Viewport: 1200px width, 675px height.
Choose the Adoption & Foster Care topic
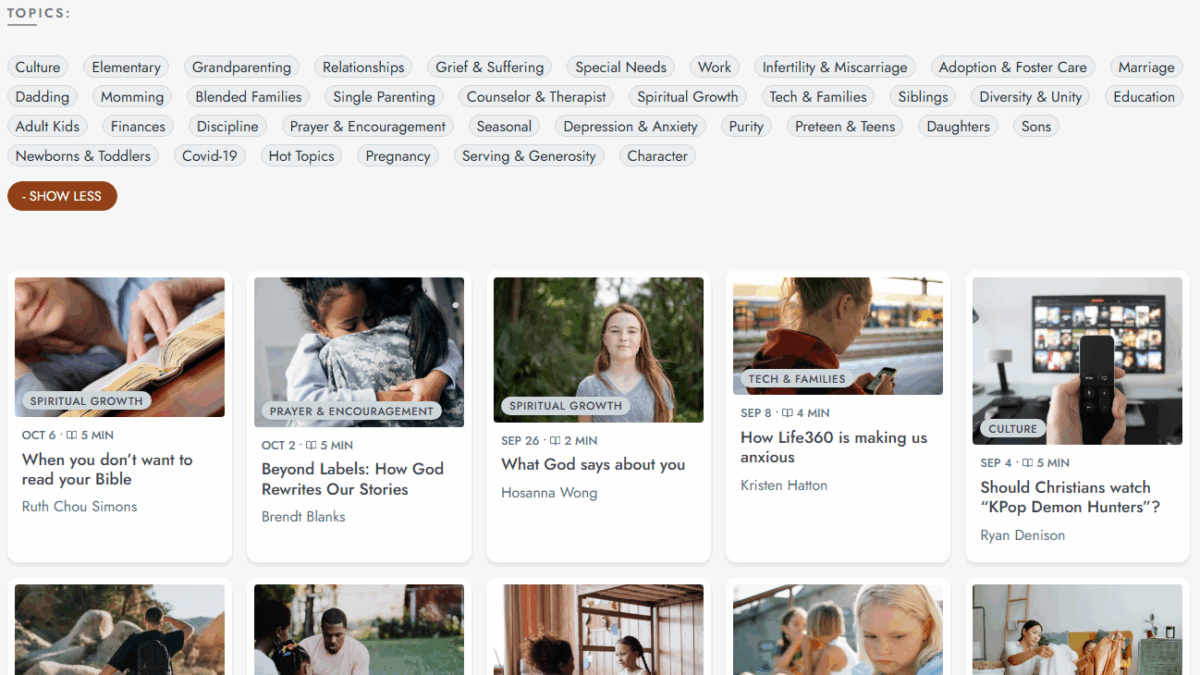pos(1012,67)
